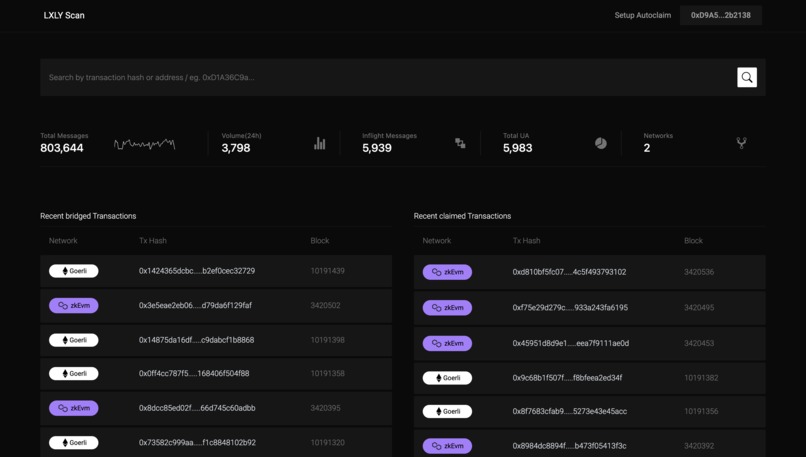
Task: Click the Networks fork icon
Action: pyautogui.click(x=741, y=143)
